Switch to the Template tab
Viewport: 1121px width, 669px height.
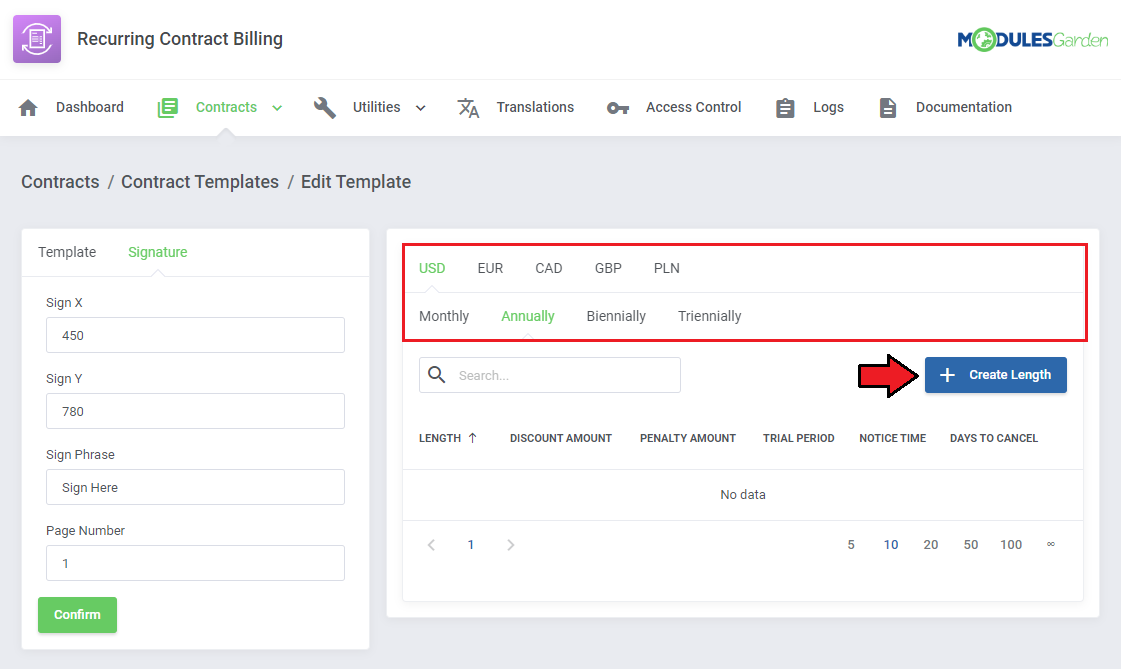(x=67, y=252)
